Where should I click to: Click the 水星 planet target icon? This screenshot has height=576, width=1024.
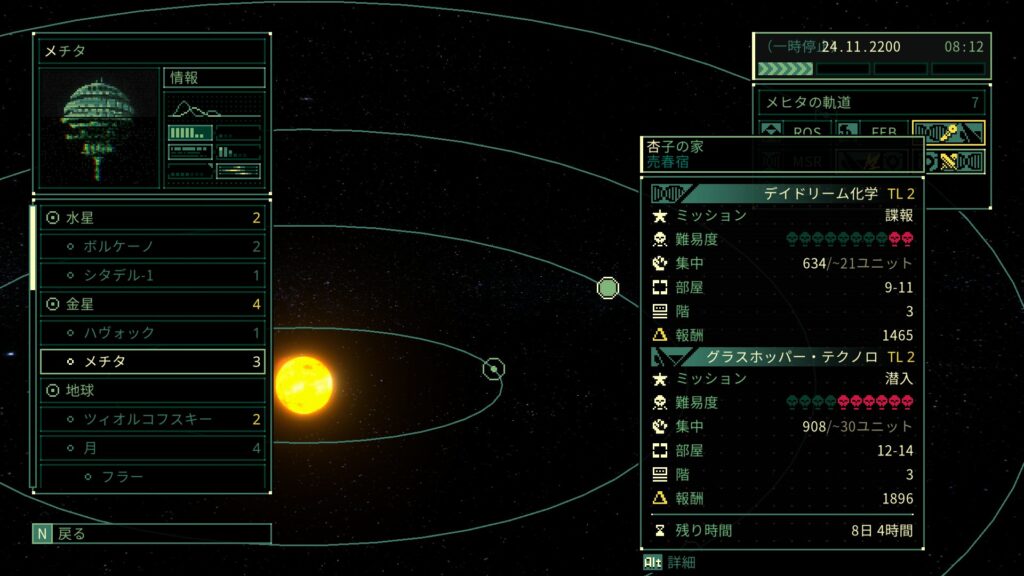click(53, 217)
